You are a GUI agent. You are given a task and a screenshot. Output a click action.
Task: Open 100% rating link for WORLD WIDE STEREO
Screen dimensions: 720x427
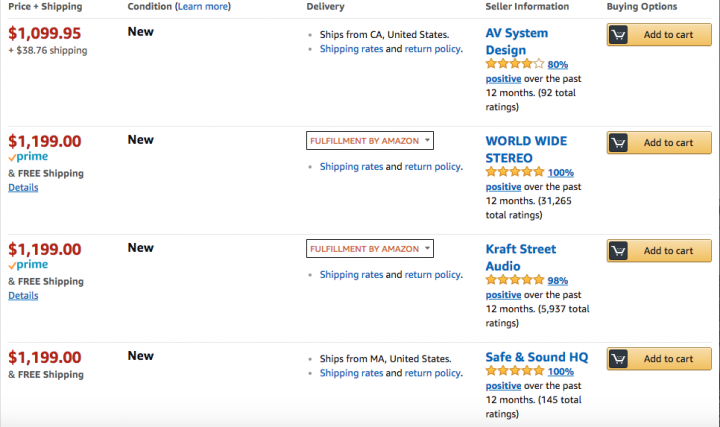tap(561, 173)
